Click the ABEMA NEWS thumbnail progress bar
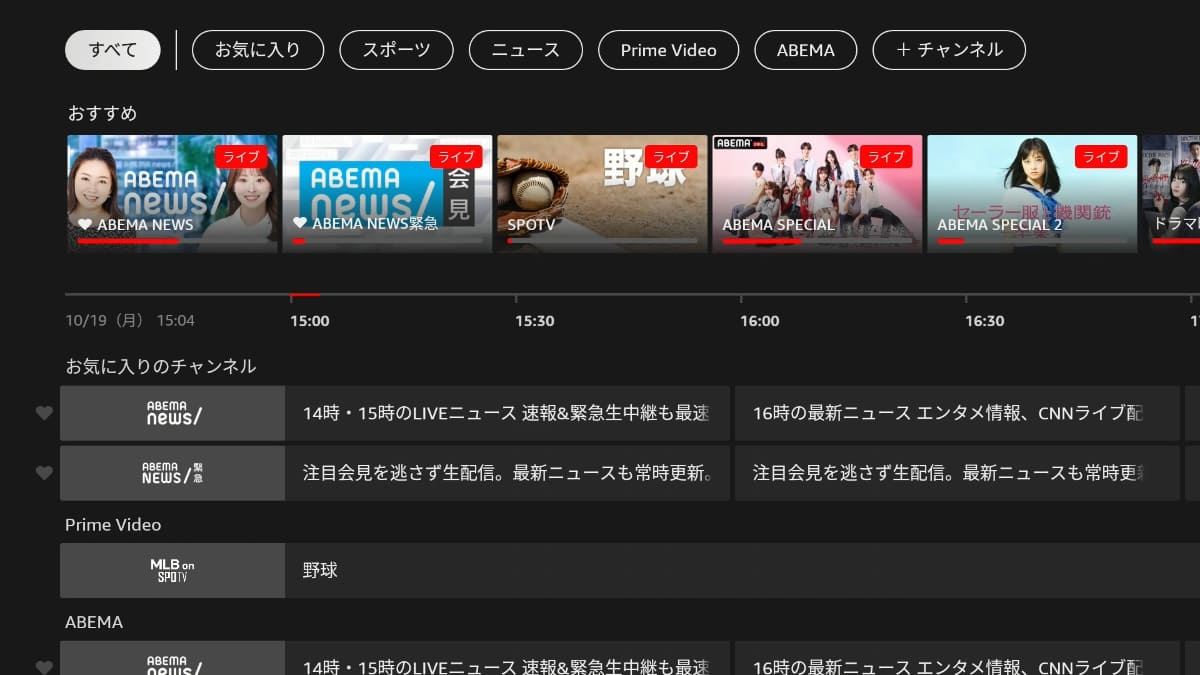1200x675 pixels. (x=172, y=241)
